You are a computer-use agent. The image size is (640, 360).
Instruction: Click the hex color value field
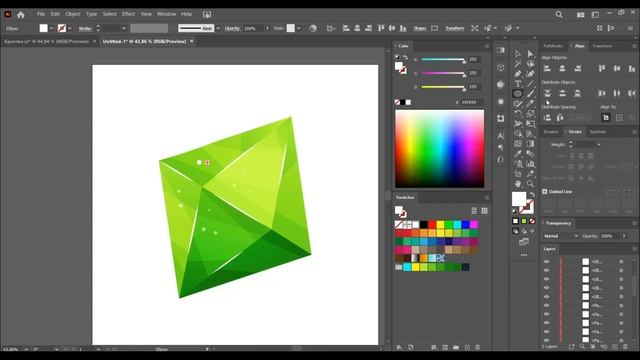[x=472, y=102]
